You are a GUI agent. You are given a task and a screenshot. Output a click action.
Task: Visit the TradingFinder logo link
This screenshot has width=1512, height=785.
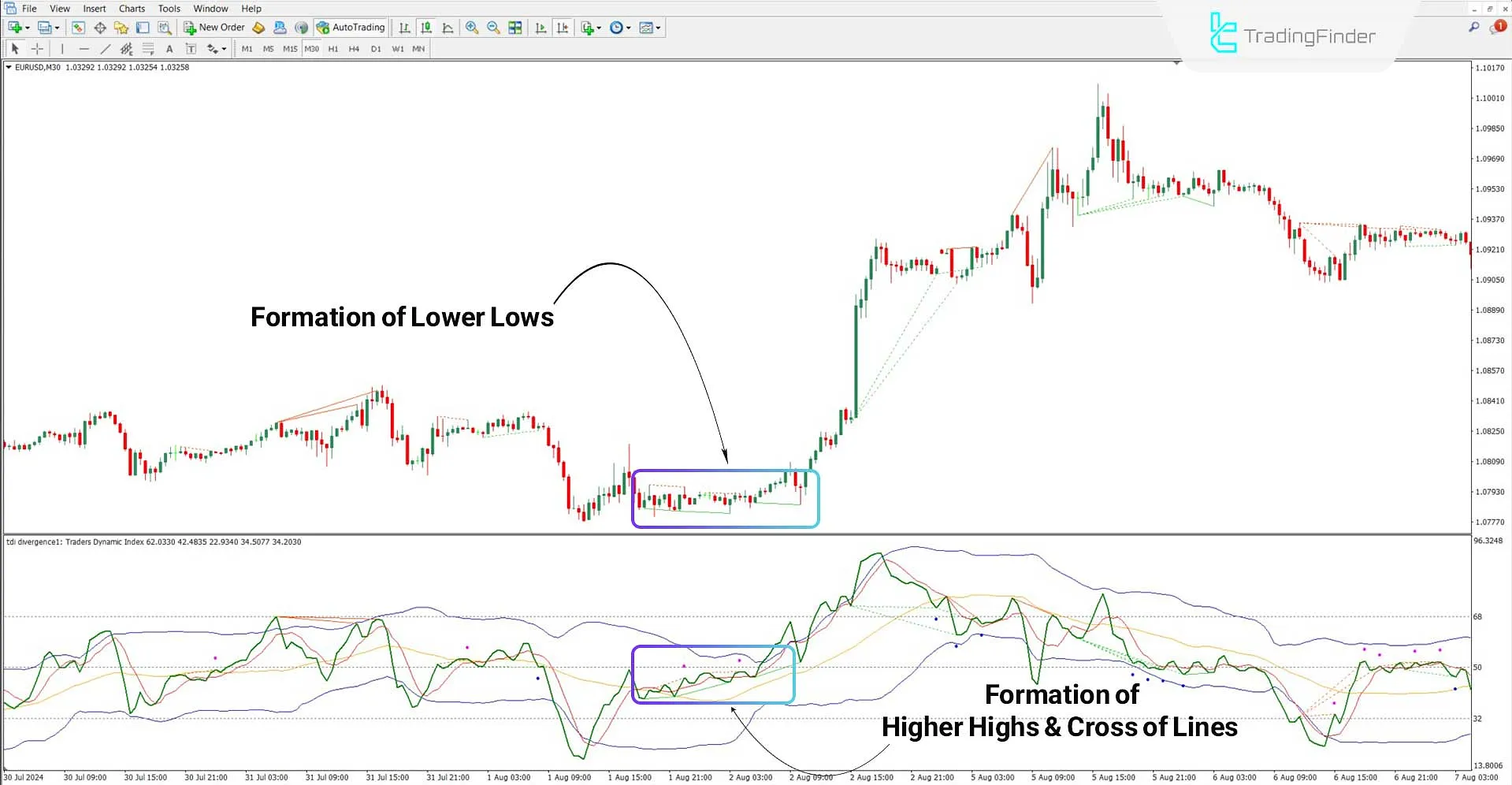tap(1292, 35)
